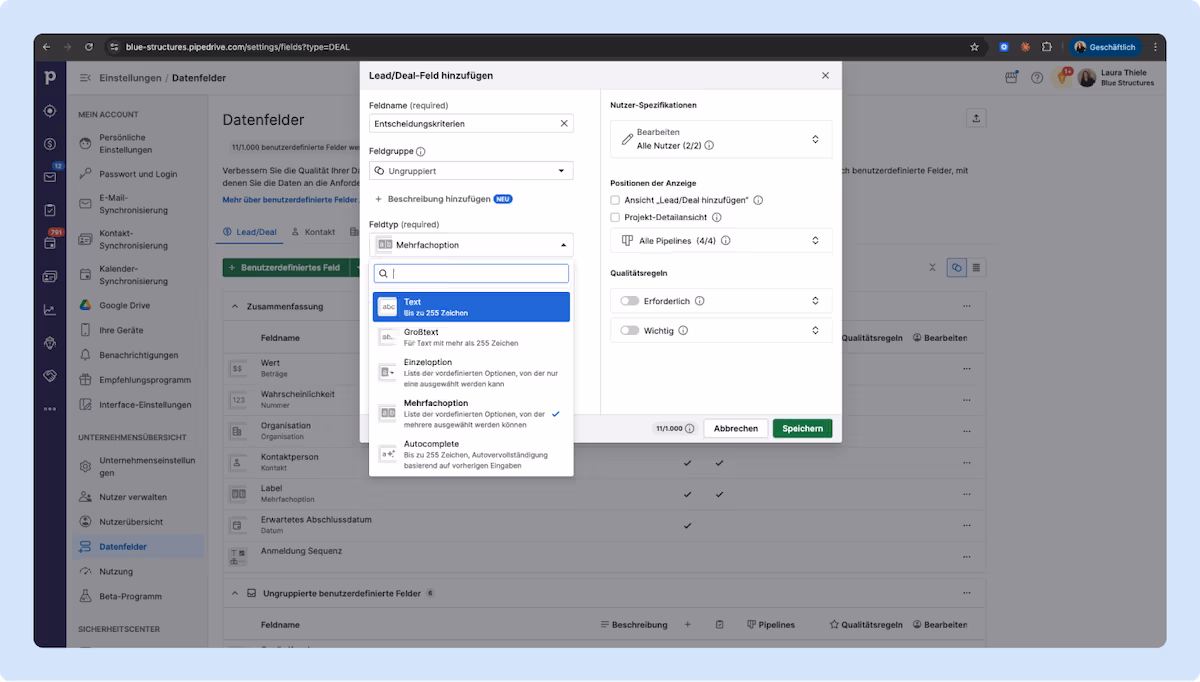Switch to the Kontakt tab

pyautogui.click(x=313, y=232)
